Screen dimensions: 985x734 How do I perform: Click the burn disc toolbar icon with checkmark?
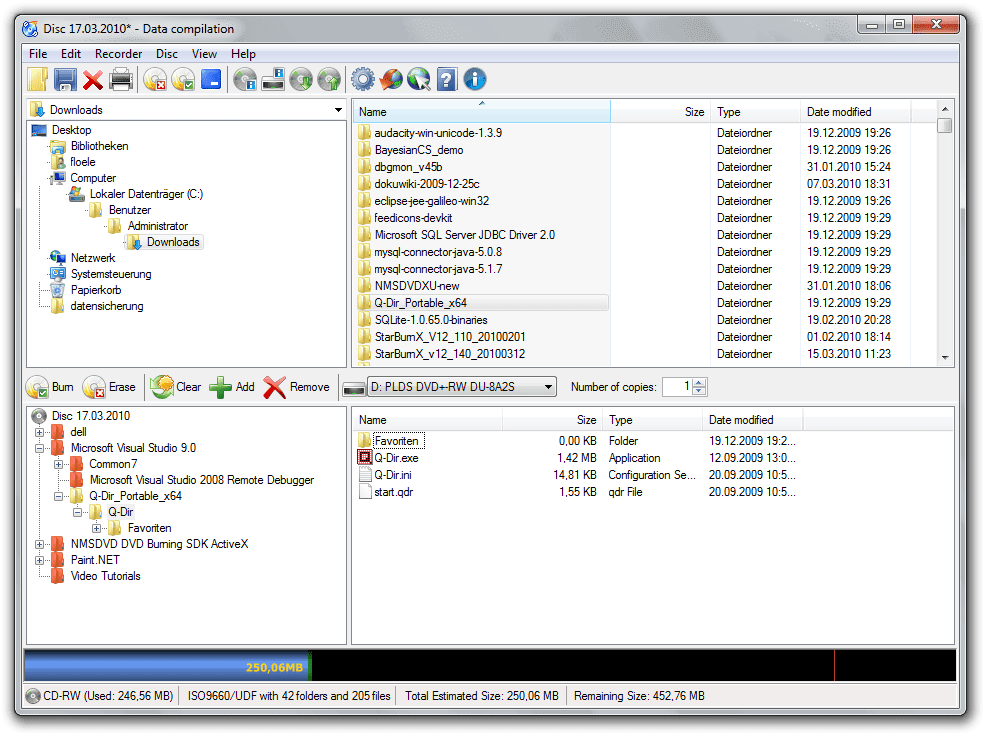183,80
